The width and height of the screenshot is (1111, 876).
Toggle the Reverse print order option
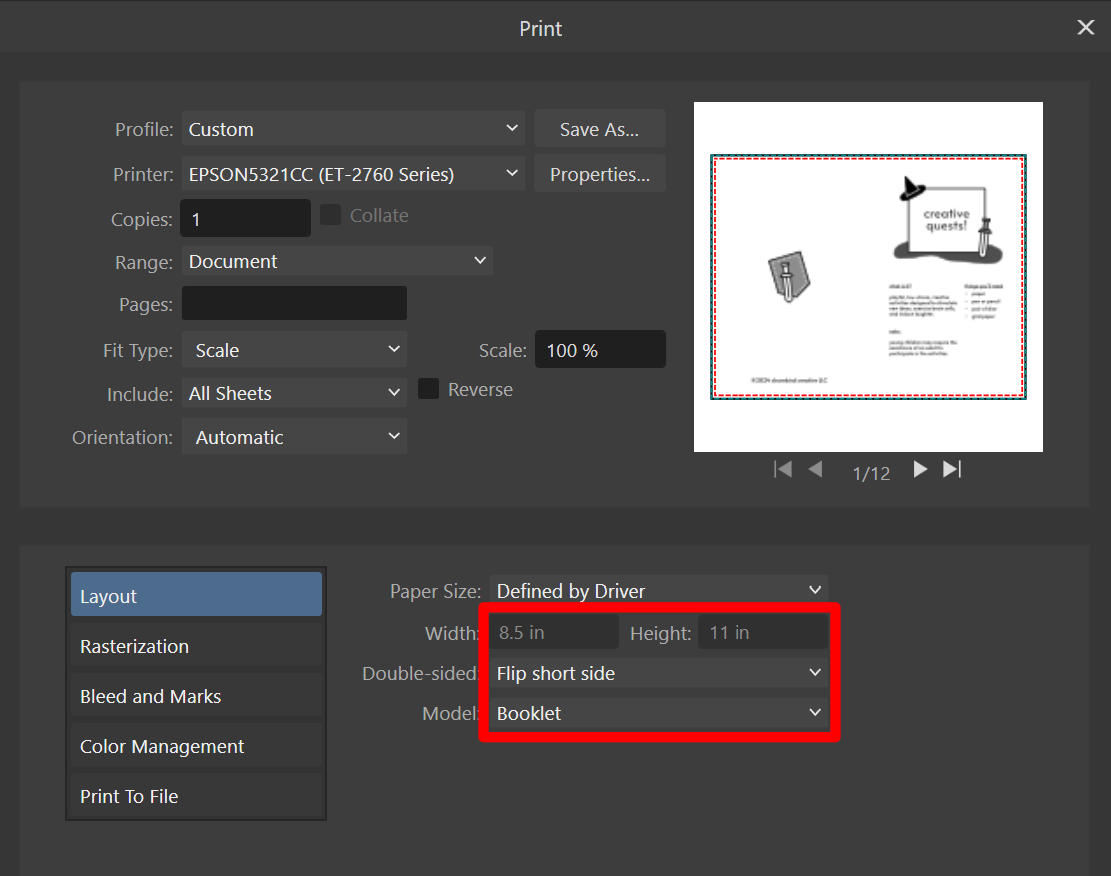coord(428,389)
